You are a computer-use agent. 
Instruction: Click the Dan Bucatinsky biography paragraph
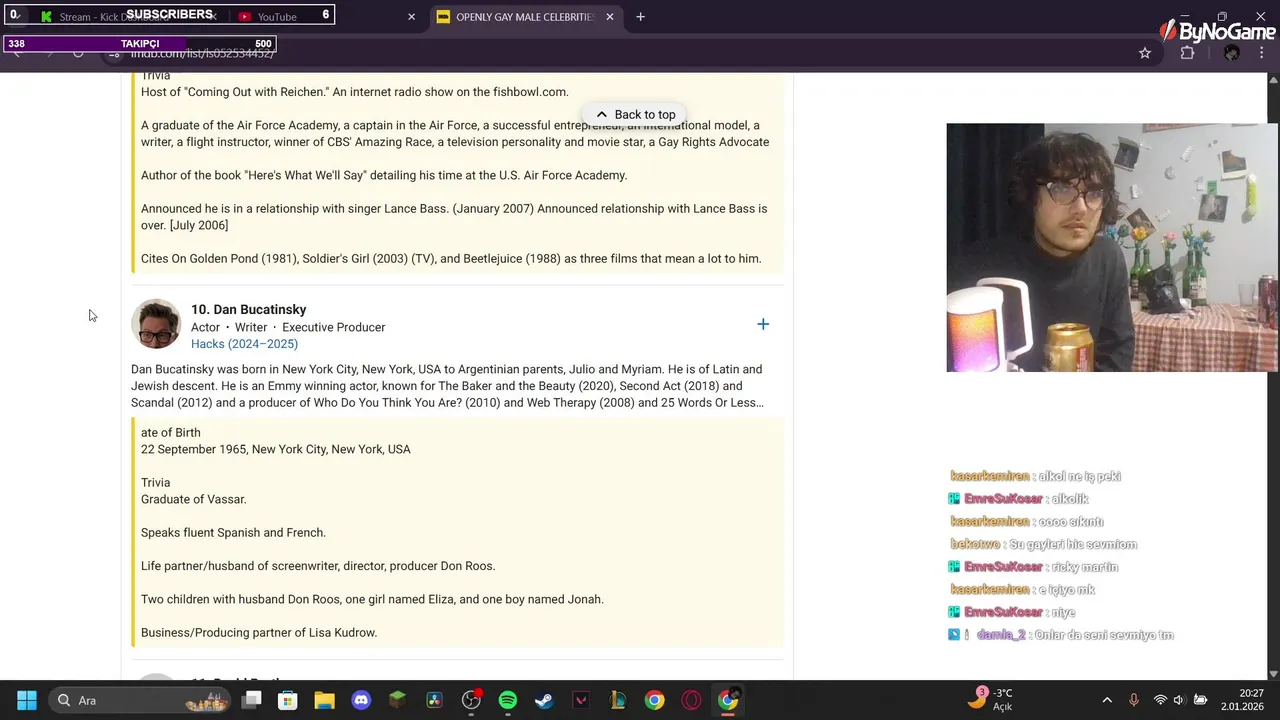[447, 386]
